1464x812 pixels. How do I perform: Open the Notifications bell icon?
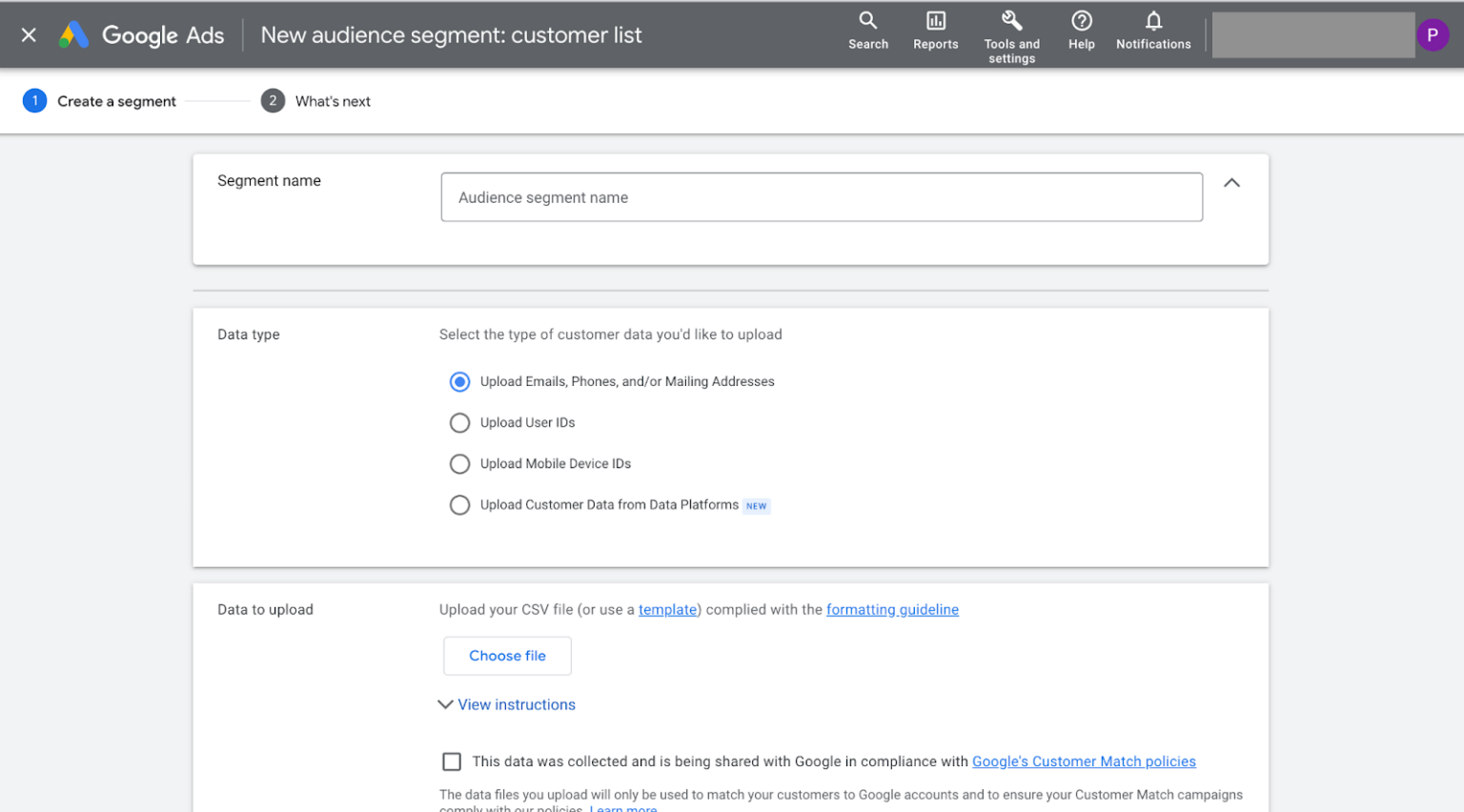pos(1153,21)
